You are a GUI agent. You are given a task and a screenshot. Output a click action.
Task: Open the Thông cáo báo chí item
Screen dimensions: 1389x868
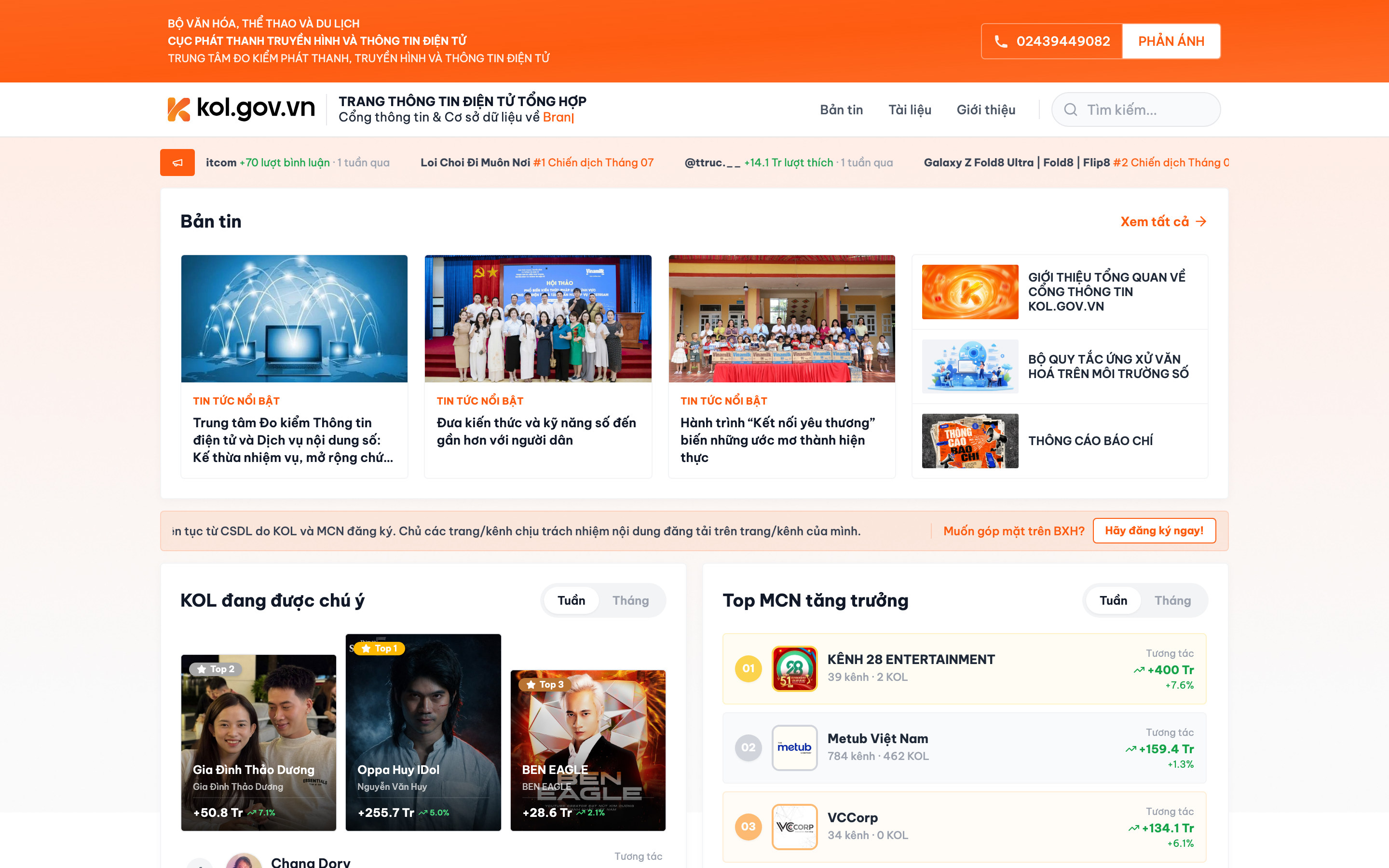pos(1060,441)
